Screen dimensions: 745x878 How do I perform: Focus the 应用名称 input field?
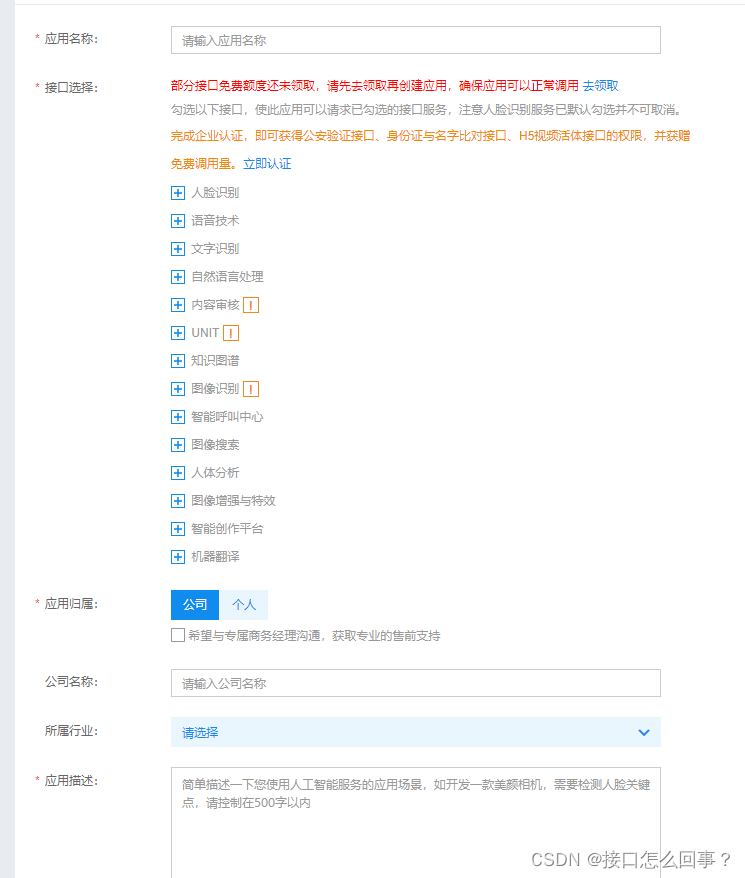point(416,40)
